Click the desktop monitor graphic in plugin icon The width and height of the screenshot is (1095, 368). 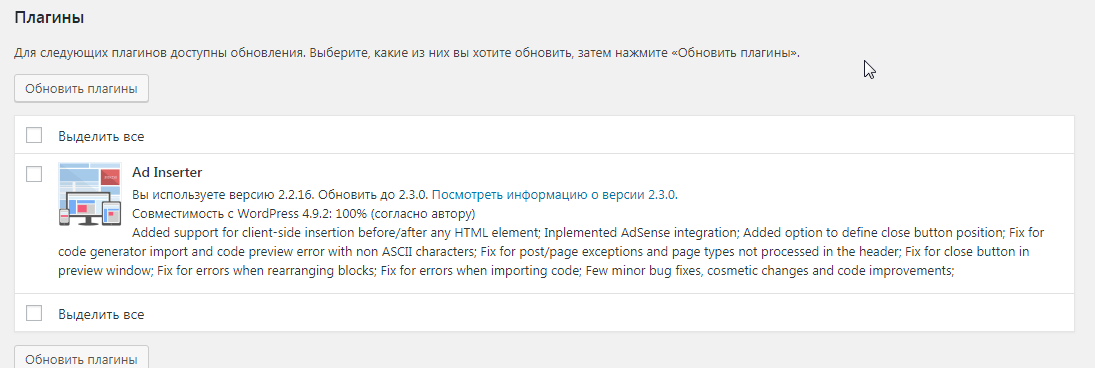(x=88, y=208)
